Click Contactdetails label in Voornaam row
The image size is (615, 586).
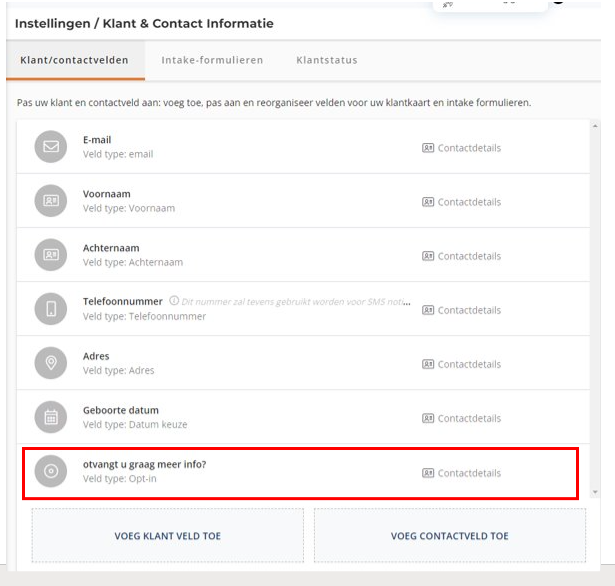469,202
